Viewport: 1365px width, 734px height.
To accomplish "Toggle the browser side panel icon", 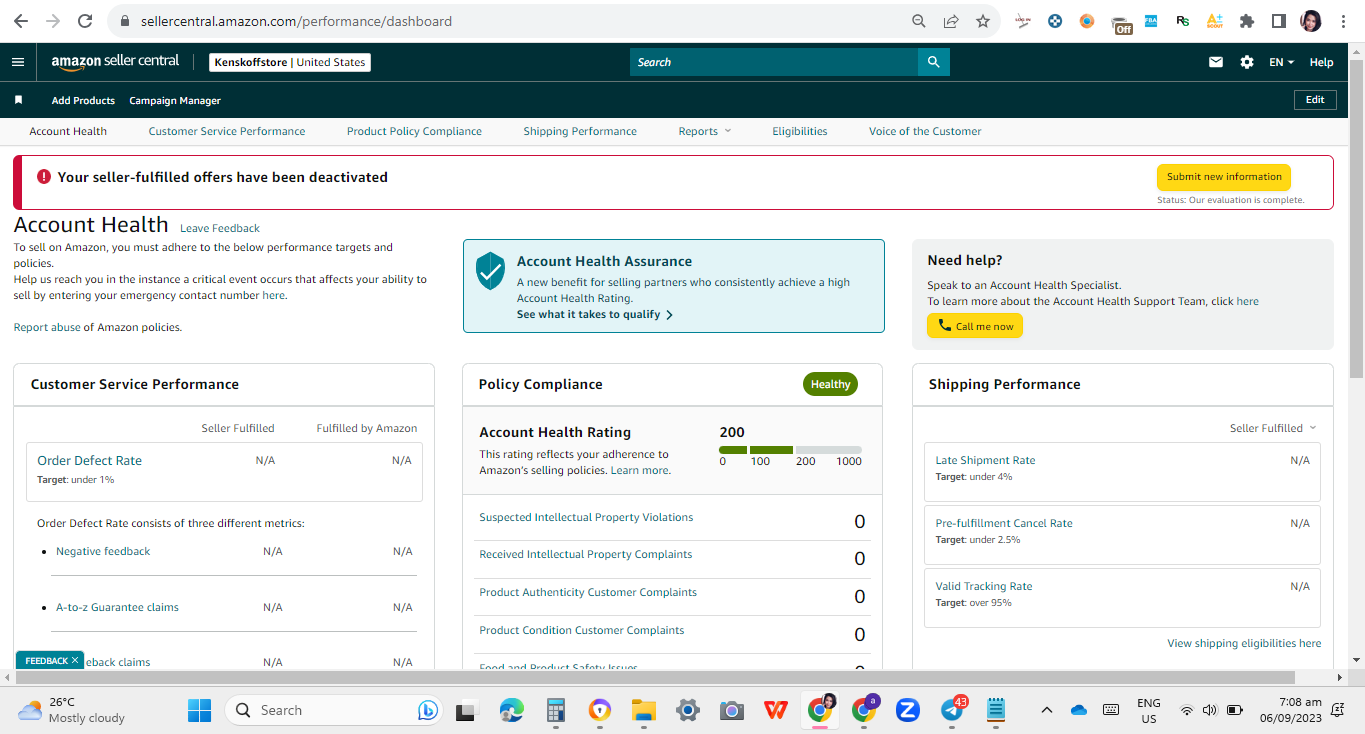I will [1278, 21].
